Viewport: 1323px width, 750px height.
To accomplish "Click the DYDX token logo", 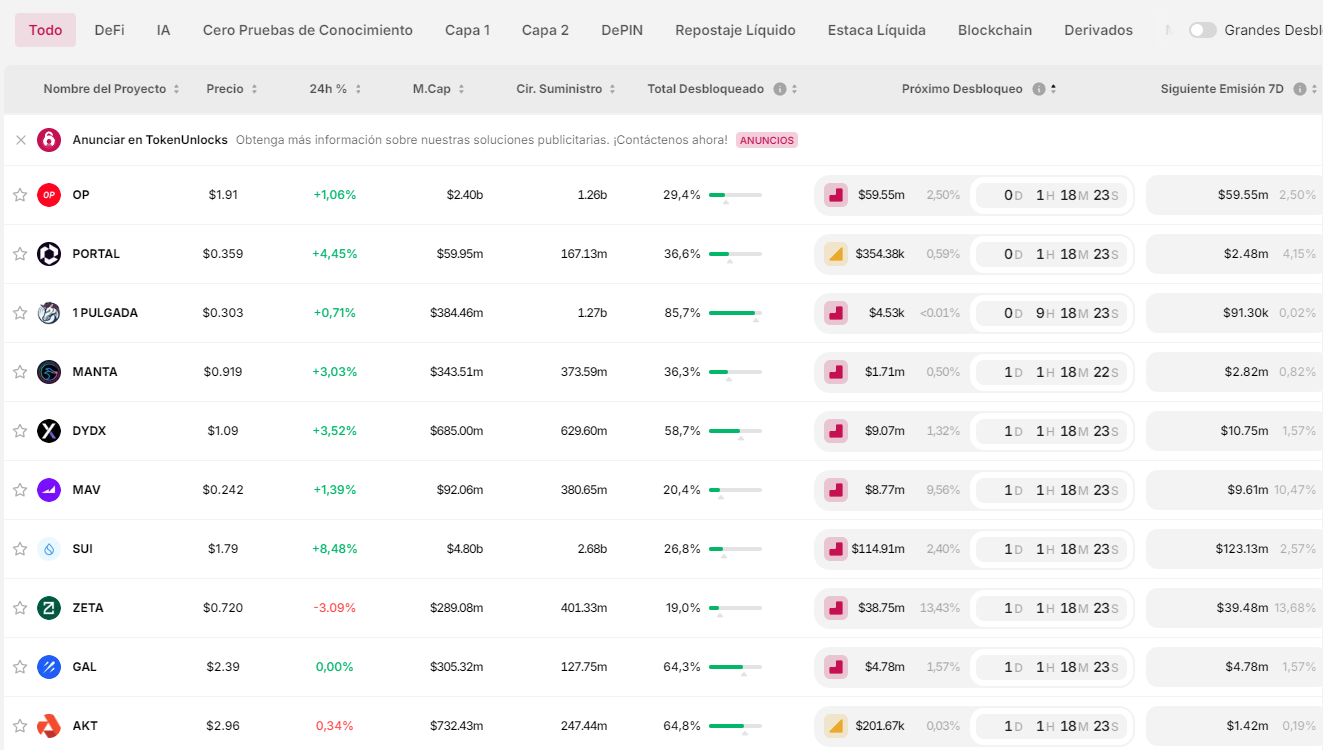I will coord(49,431).
